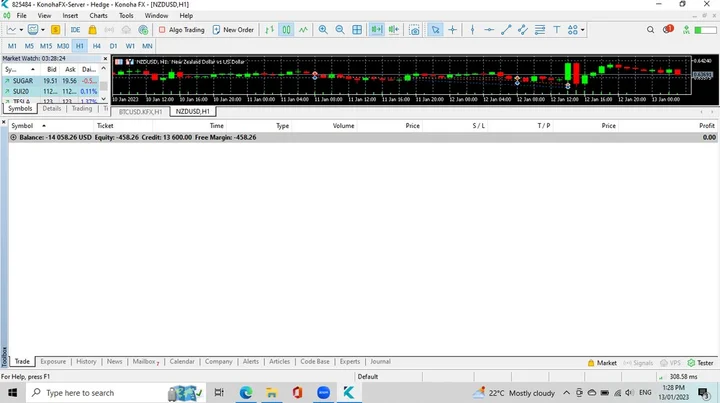Open the yellow Market bag icon
The height and width of the screenshot is (403, 720).
tap(92, 30)
